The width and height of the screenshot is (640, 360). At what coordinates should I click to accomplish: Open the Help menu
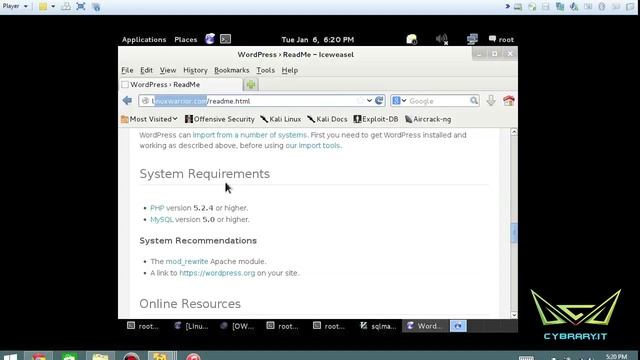coord(289,70)
